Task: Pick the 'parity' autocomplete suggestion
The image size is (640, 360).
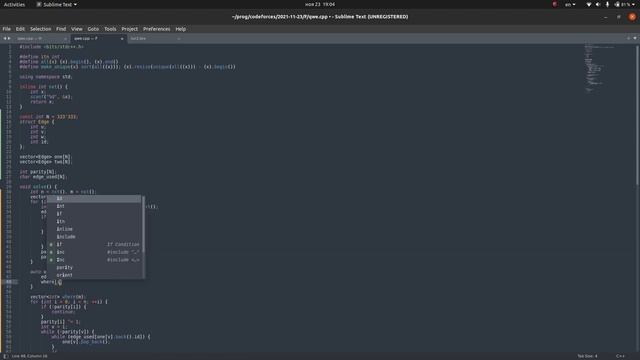Action: click(94, 267)
